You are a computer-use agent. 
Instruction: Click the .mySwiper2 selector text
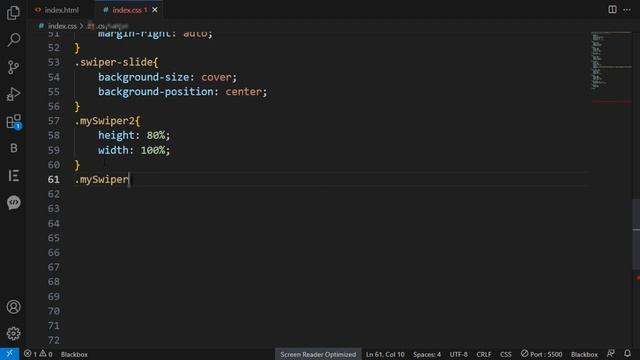pyautogui.click(x=105, y=121)
